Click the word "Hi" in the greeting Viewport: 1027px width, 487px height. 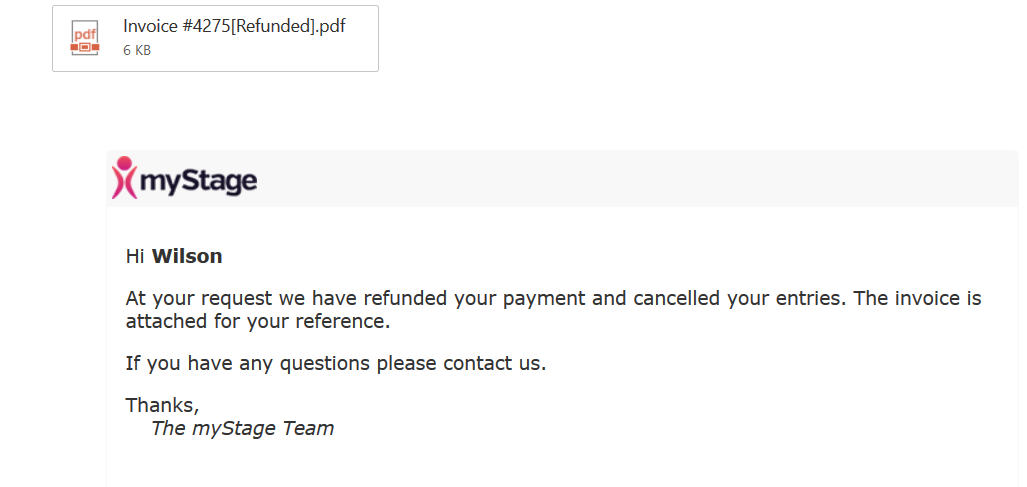pos(134,257)
